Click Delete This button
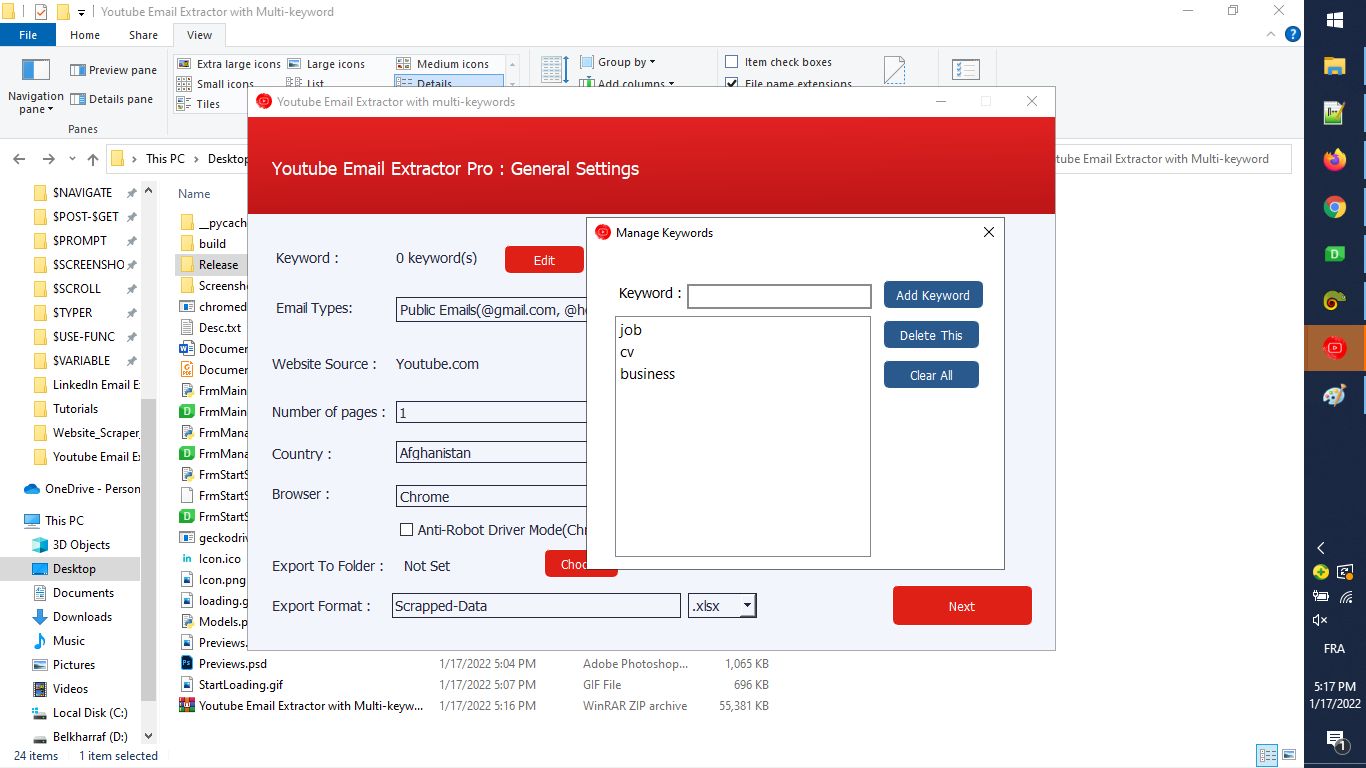This screenshot has width=1366, height=768. pos(931,335)
